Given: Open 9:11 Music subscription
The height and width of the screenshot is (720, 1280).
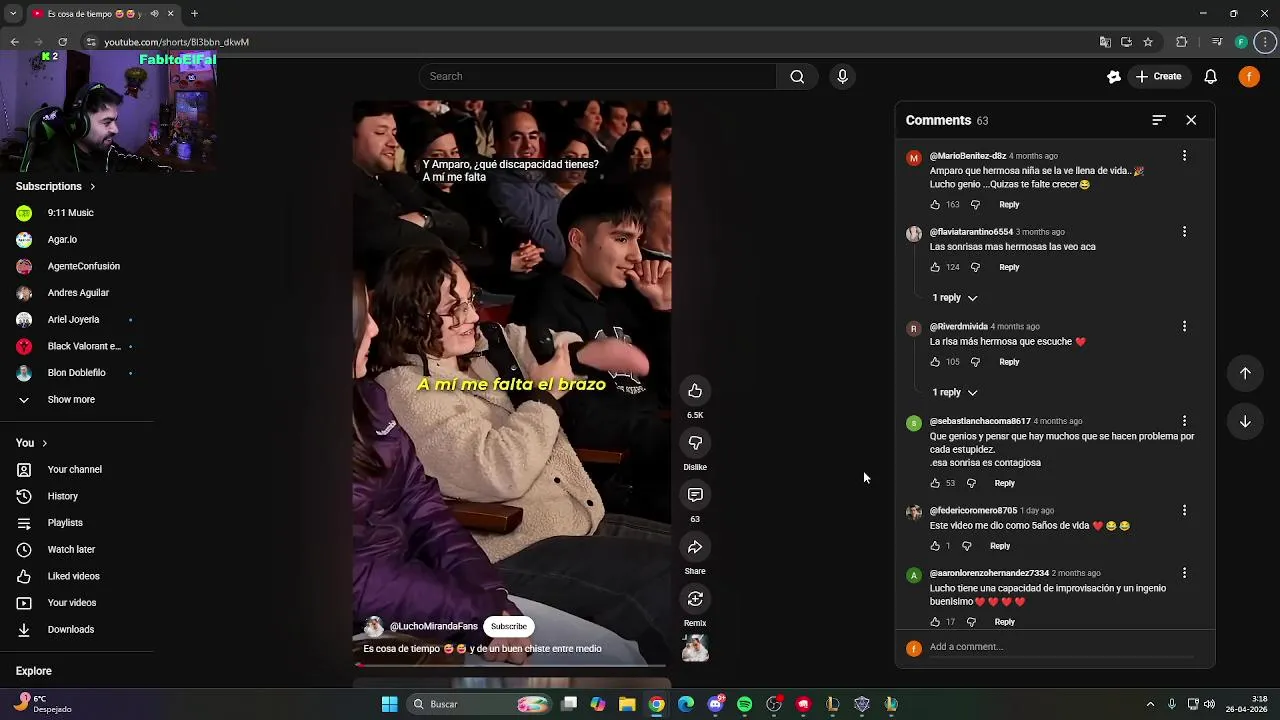Looking at the screenshot, I should [x=70, y=213].
